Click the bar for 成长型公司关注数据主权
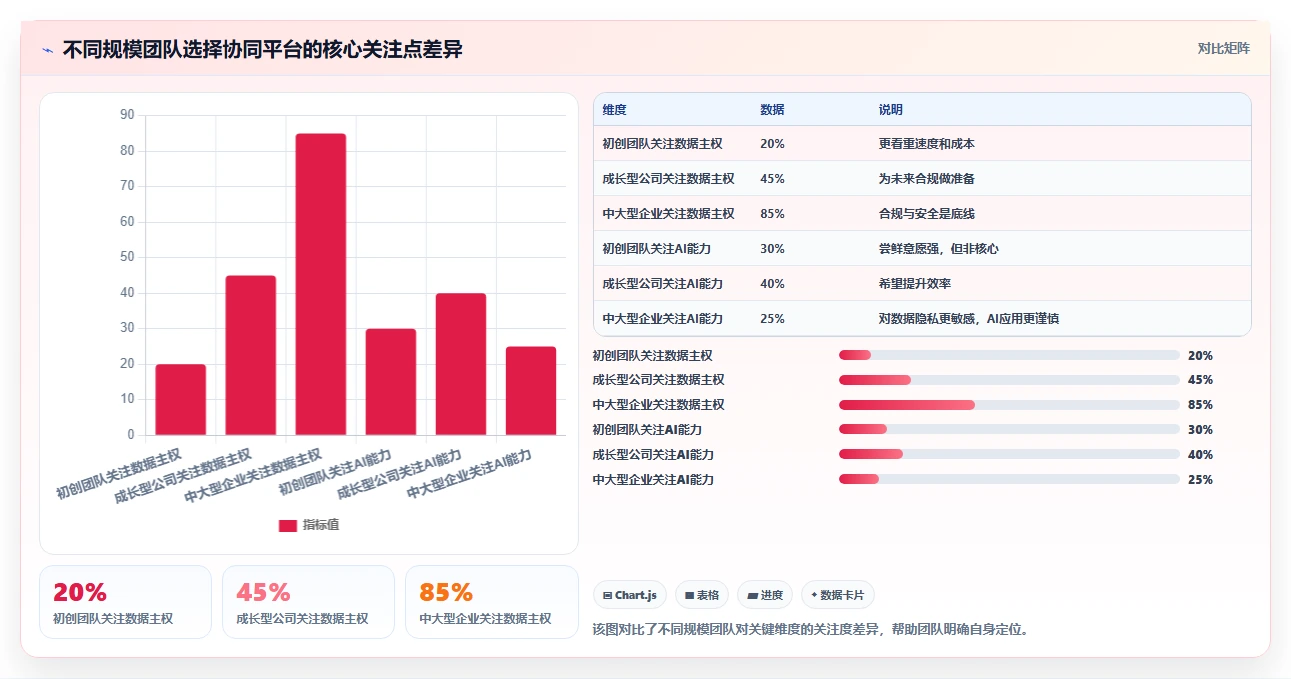Image resolution: width=1291 pixels, height=679 pixels. [x=250, y=355]
